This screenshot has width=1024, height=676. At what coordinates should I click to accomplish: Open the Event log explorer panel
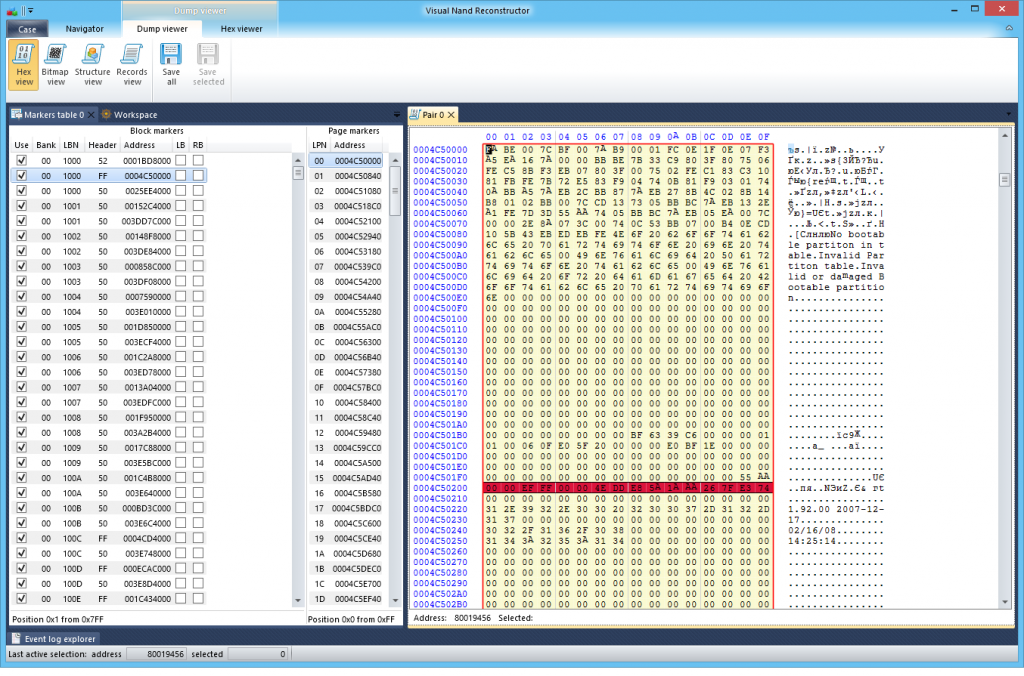(x=54, y=639)
